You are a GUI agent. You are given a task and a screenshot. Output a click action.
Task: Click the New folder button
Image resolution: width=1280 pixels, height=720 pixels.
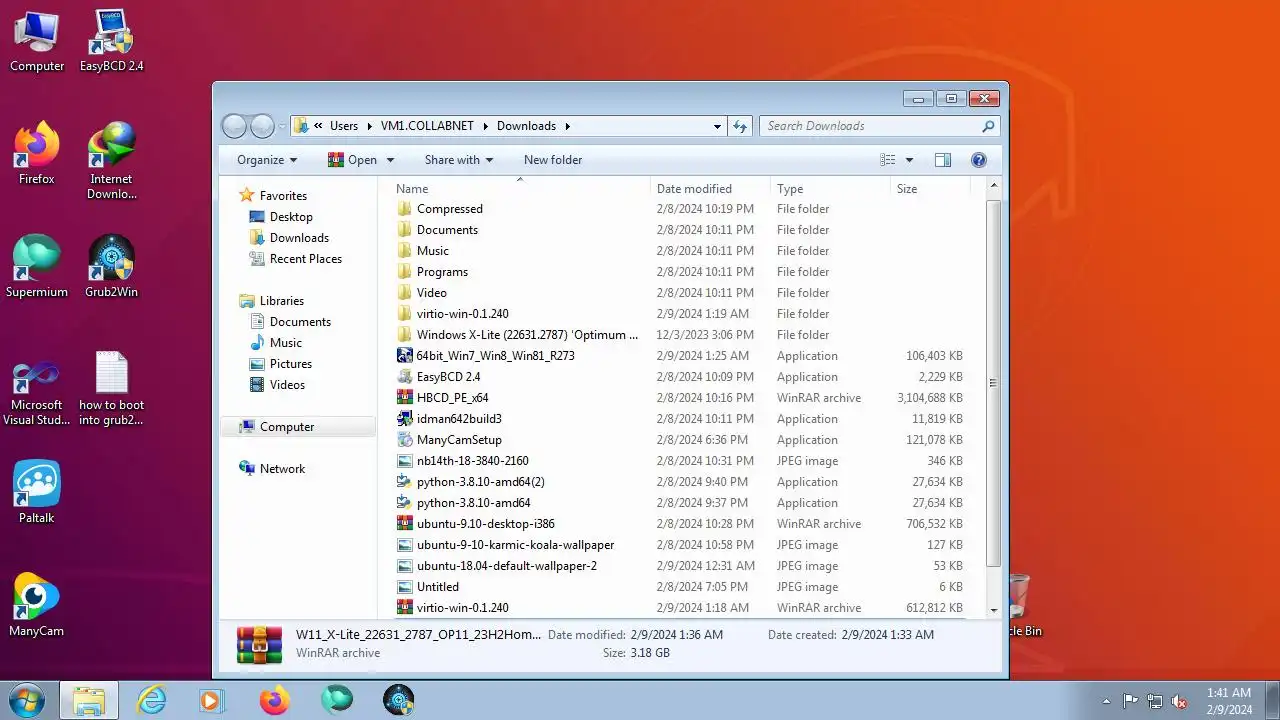coord(553,160)
